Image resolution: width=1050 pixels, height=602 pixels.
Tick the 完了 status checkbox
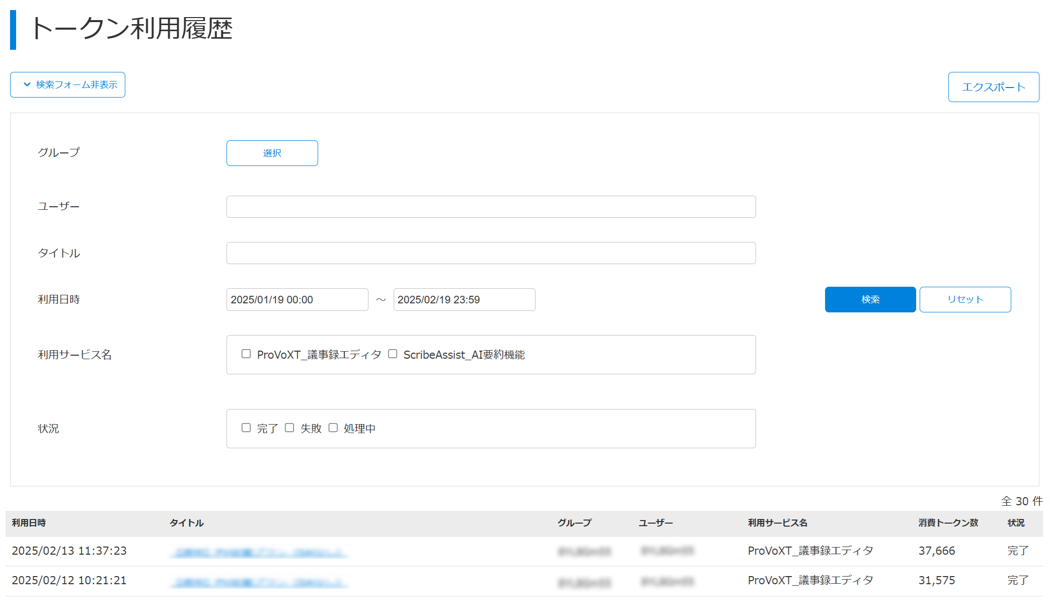pos(246,428)
